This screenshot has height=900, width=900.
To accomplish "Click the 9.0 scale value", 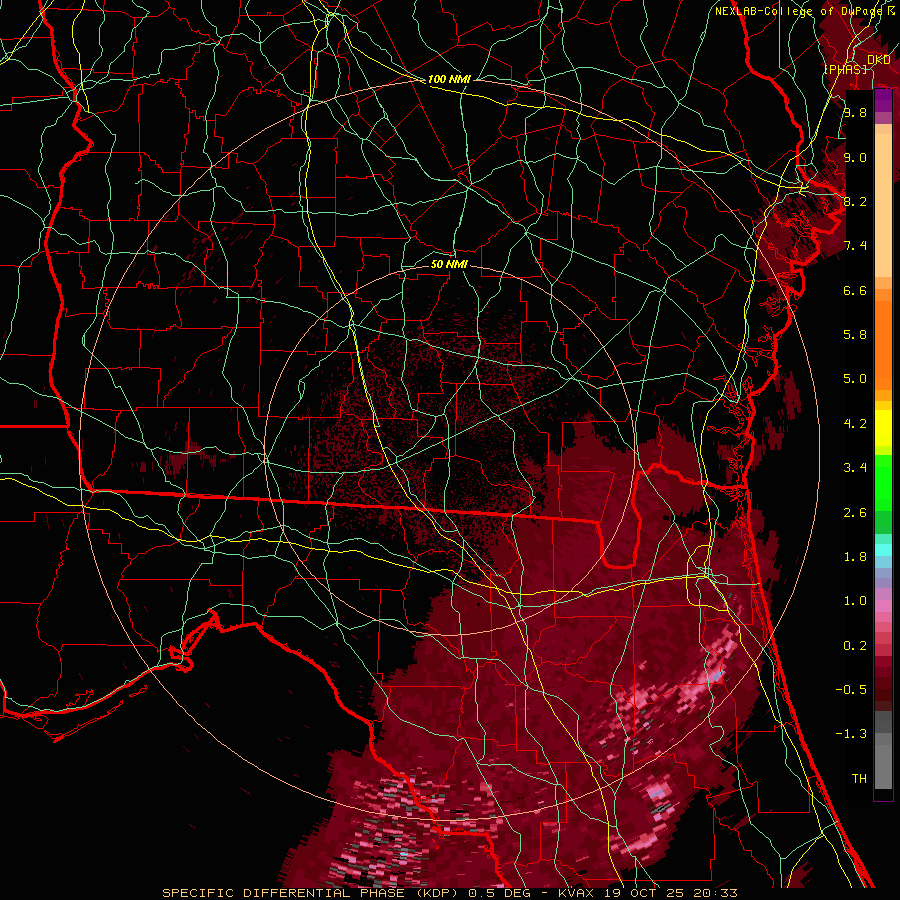I will click(855, 157).
